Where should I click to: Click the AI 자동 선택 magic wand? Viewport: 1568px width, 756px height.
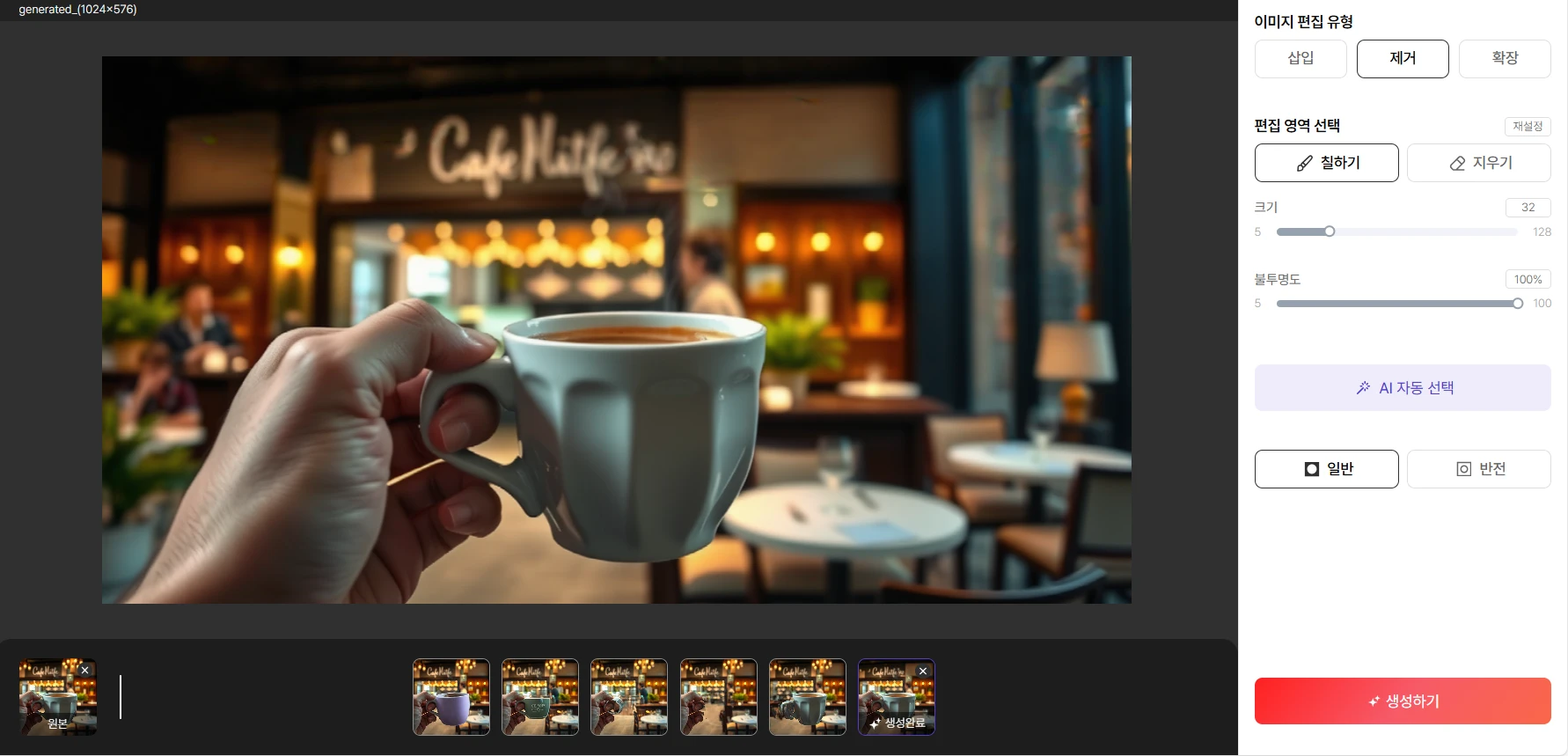click(x=1403, y=388)
